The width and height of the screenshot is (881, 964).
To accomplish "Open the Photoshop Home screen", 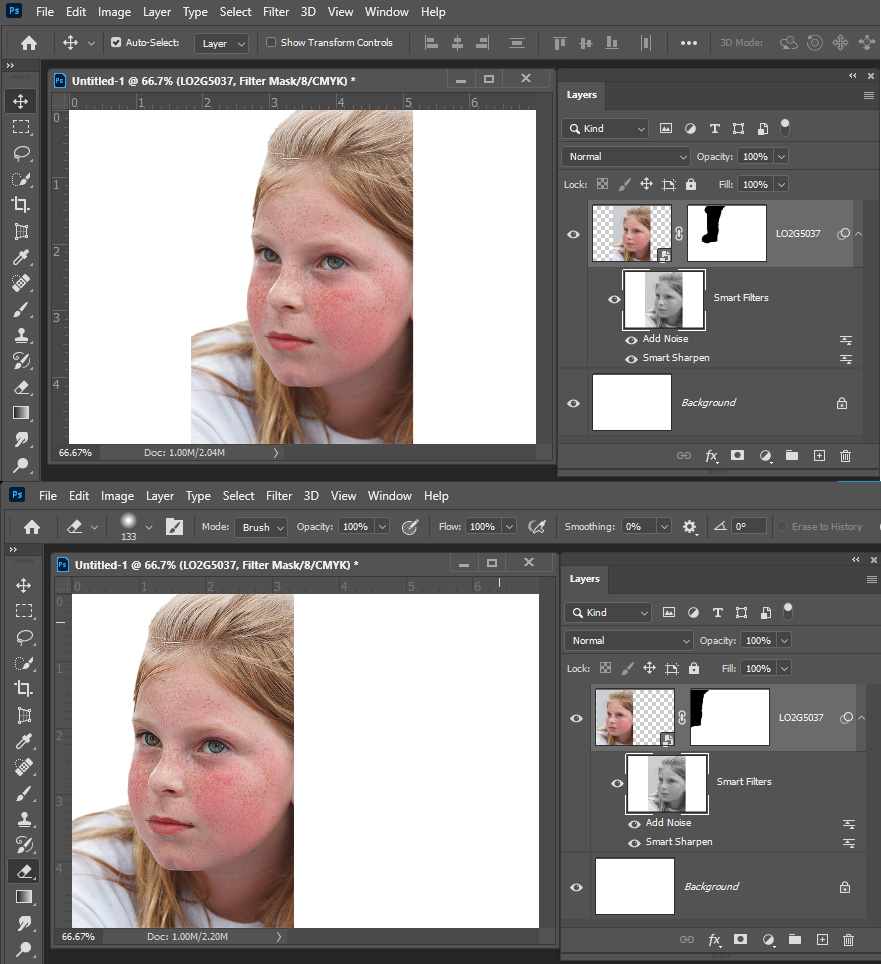I will click(27, 42).
